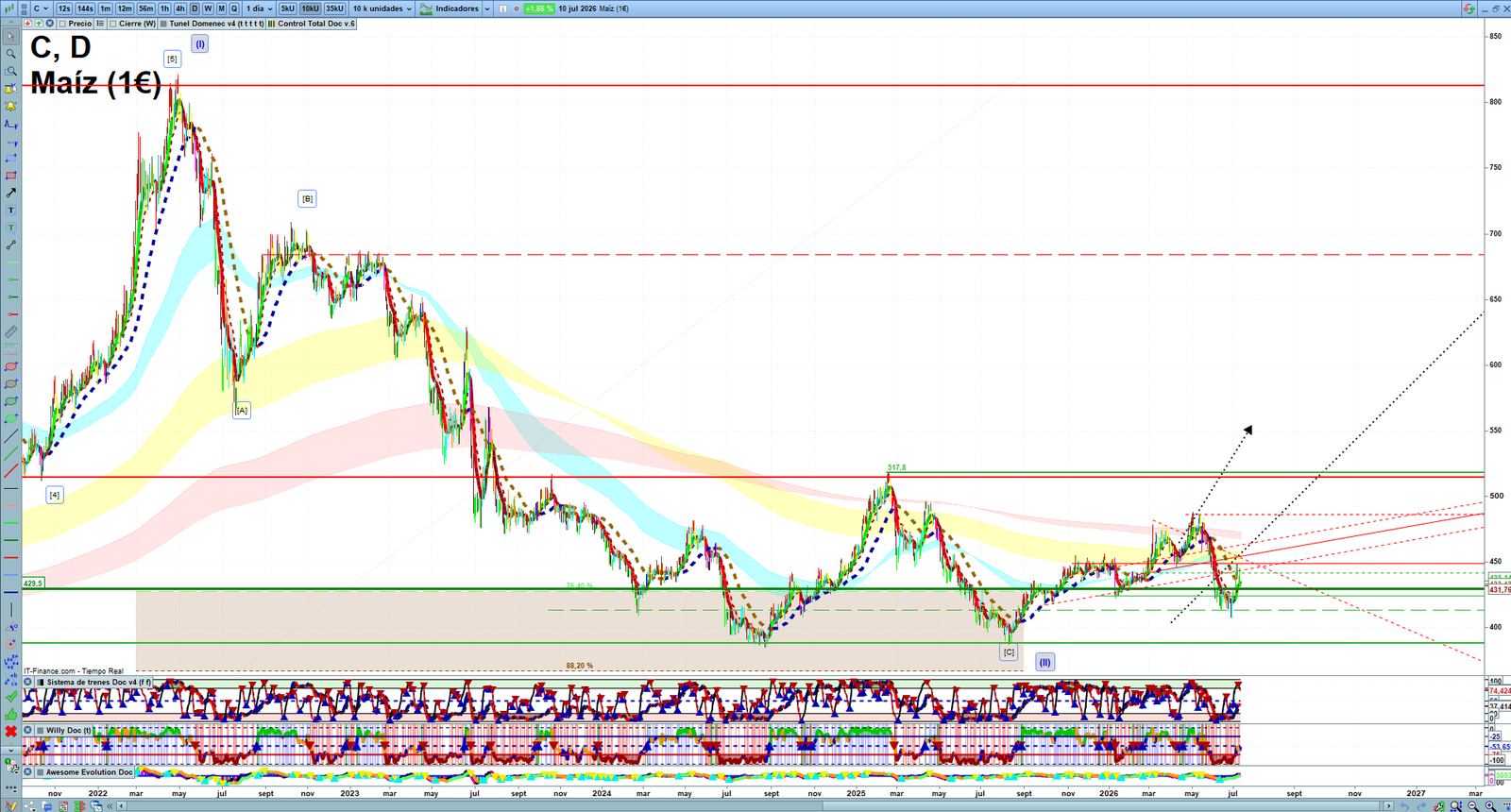Open the share icon in bottom bar
Viewport: 1511px width, 812px height.
pos(29,806)
